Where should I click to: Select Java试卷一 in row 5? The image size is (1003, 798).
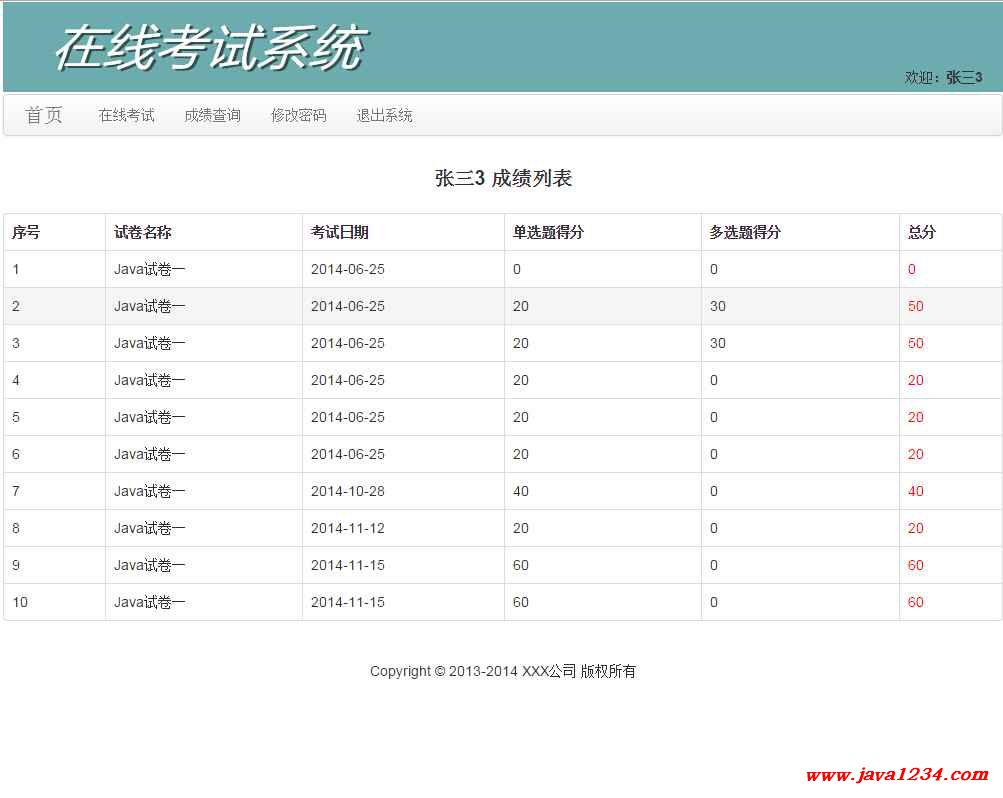pyautogui.click(x=150, y=417)
